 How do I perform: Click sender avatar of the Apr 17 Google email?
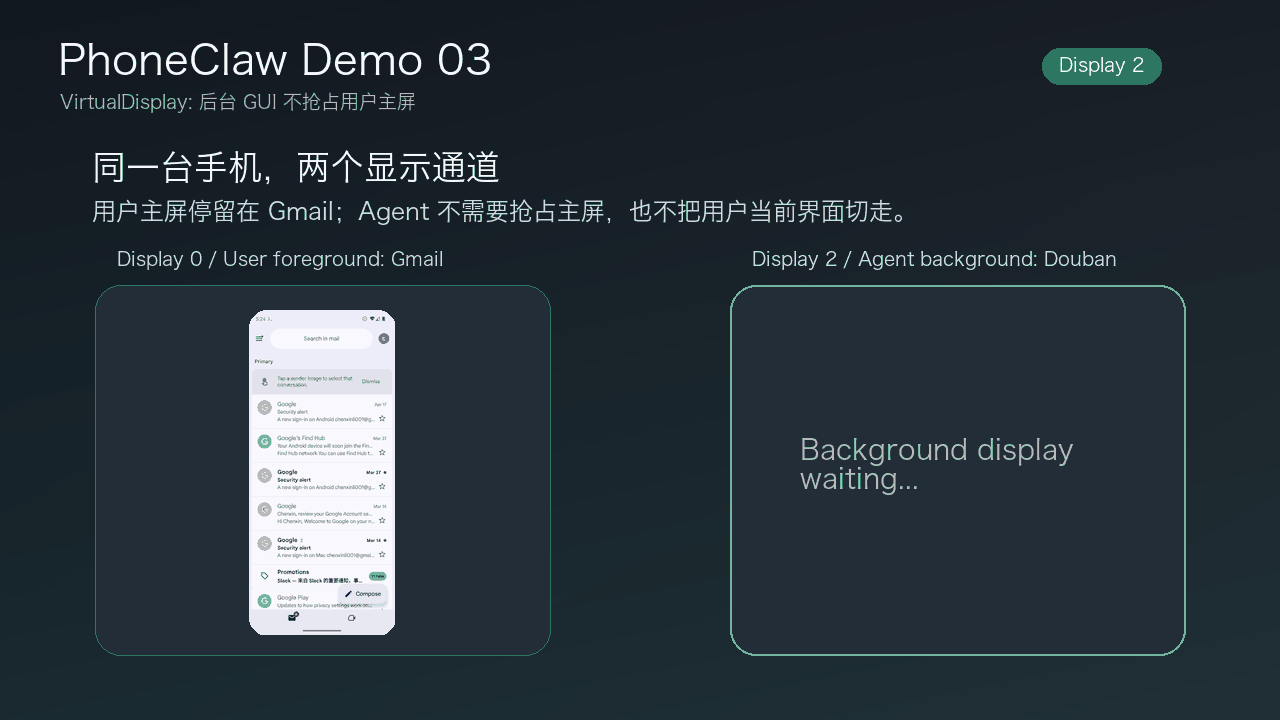tap(264, 408)
